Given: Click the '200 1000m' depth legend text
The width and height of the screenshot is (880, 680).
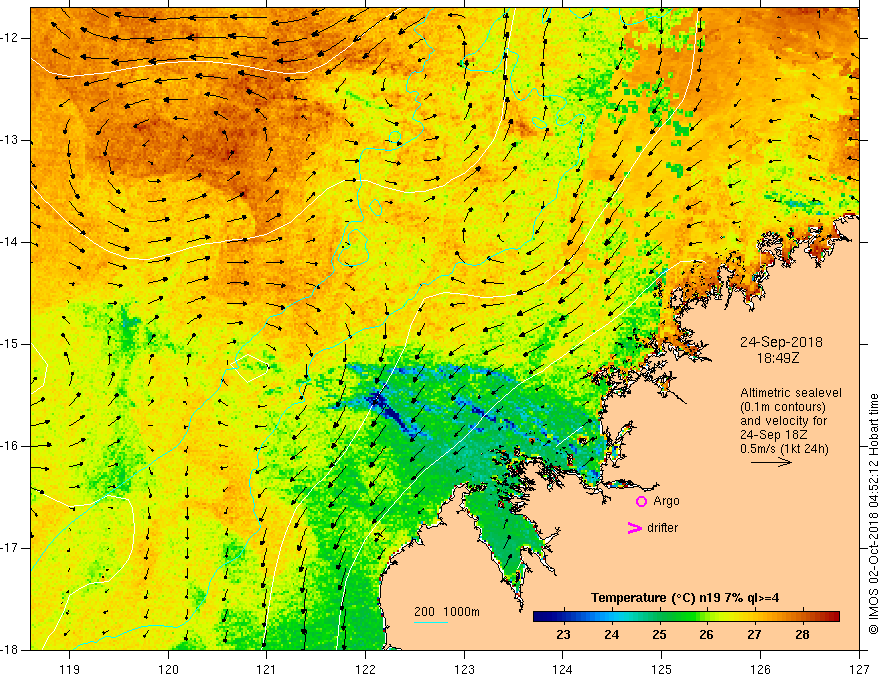Looking at the screenshot, I should click(447, 612).
